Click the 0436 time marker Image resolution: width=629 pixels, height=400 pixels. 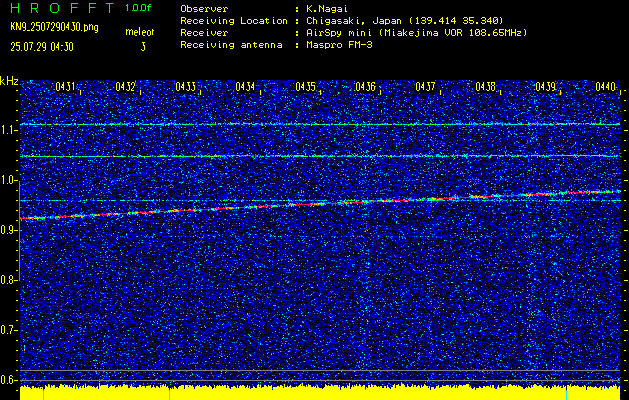365,86
